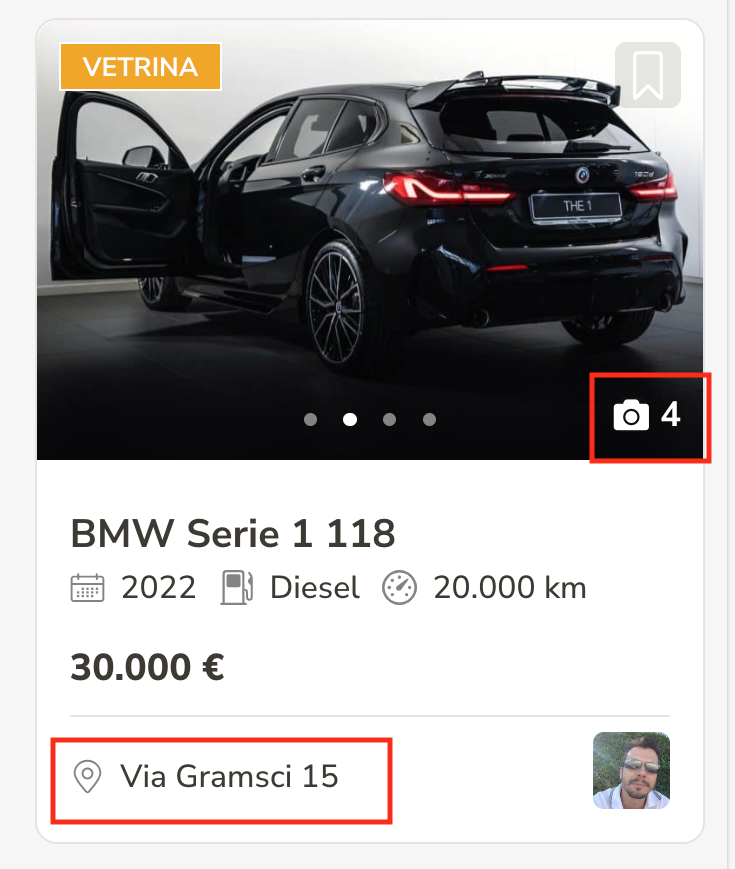Select the location pin icon
The width and height of the screenshot is (735, 869).
[87, 776]
